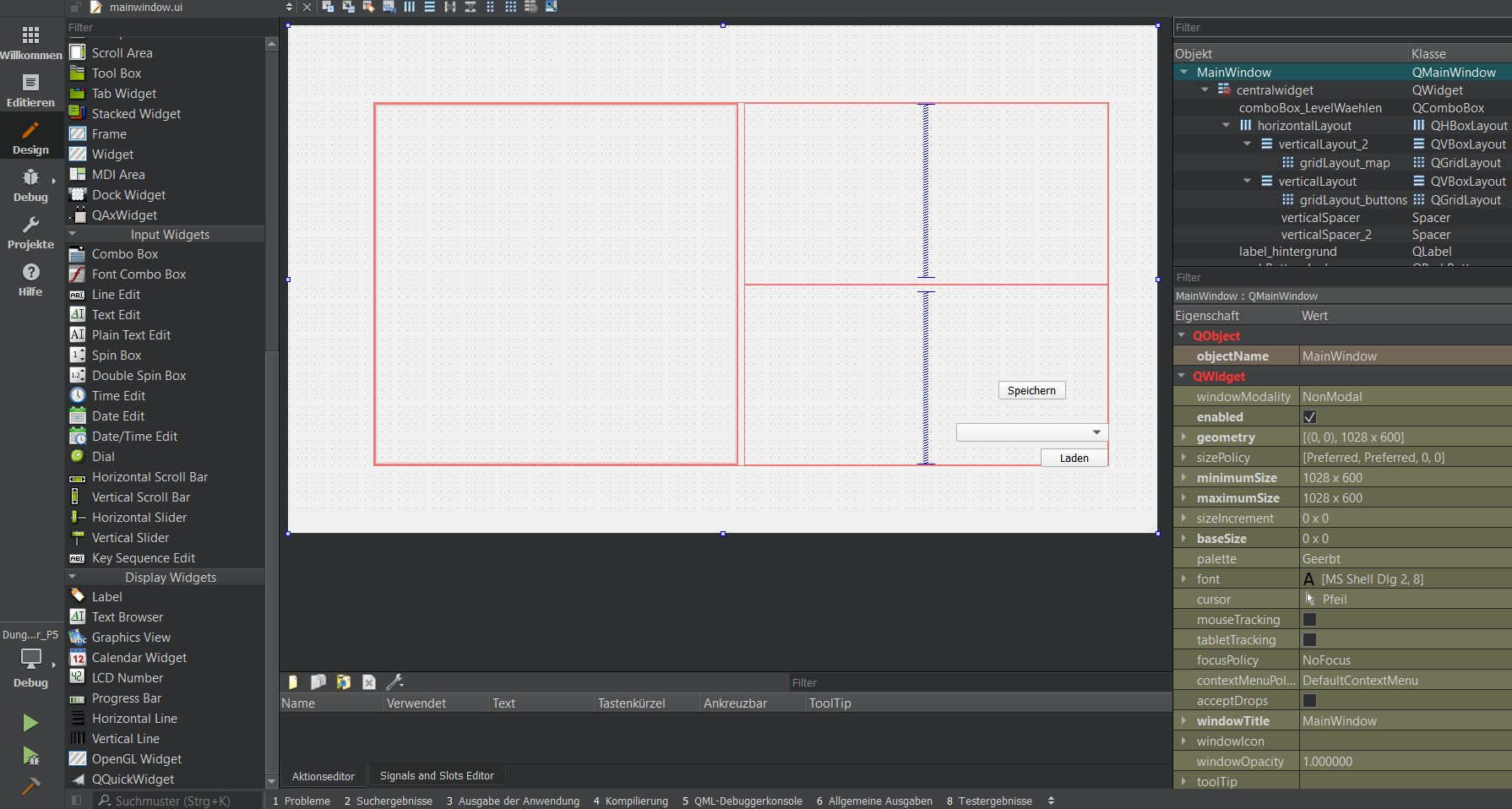Toggle the acceptDrops checkbox
The width and height of the screenshot is (1512, 809).
pos(1309,701)
